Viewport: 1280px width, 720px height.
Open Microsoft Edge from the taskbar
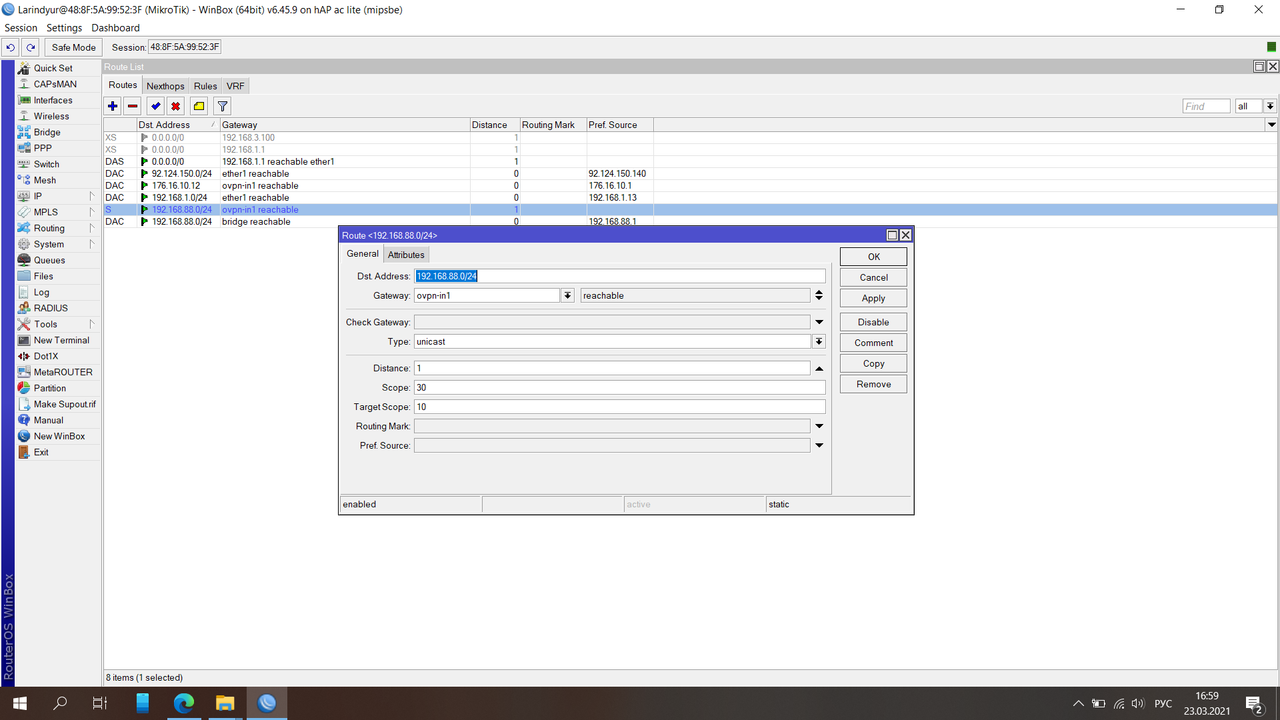183,703
